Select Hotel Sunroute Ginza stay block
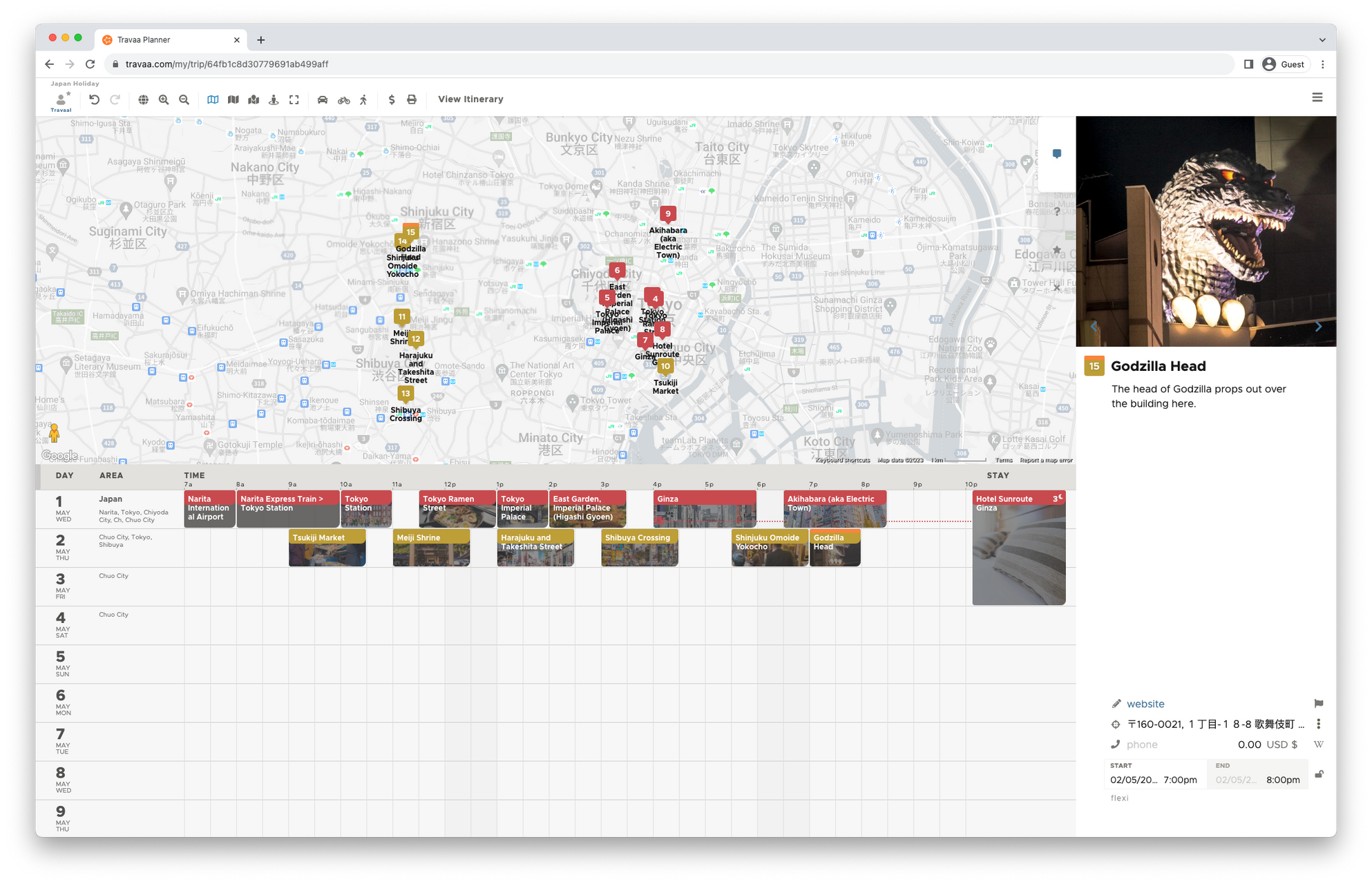Image resolution: width=1372 pixels, height=884 pixels. [1019, 548]
